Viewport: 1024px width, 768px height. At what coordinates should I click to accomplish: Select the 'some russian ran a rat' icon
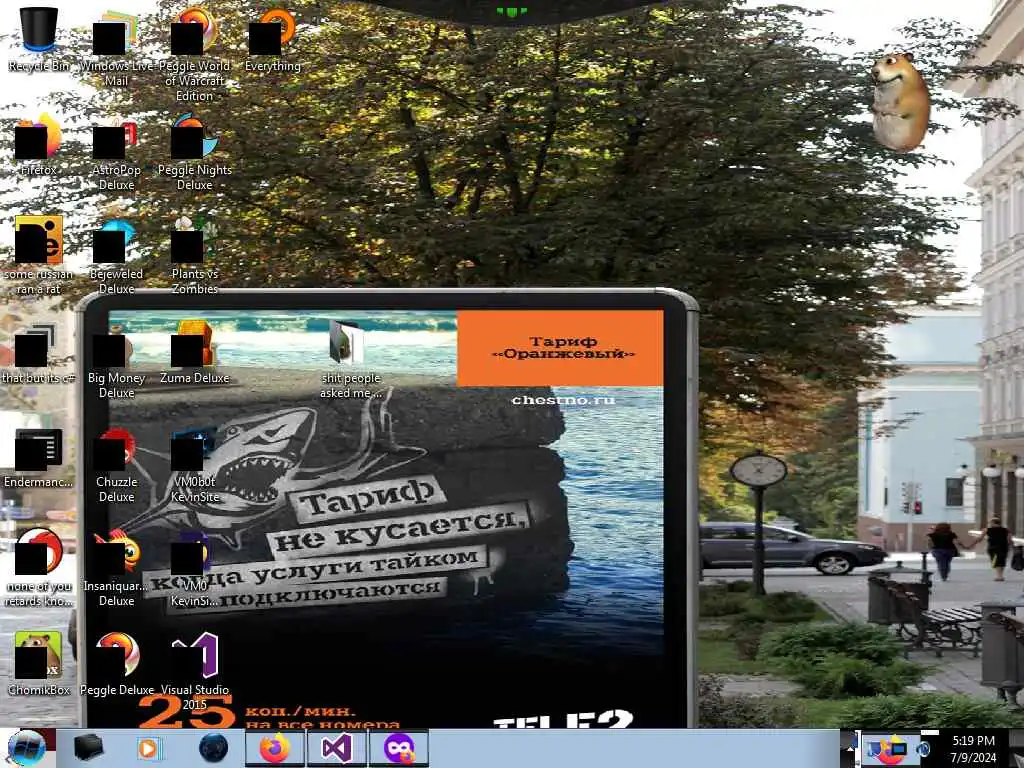pyautogui.click(x=39, y=255)
